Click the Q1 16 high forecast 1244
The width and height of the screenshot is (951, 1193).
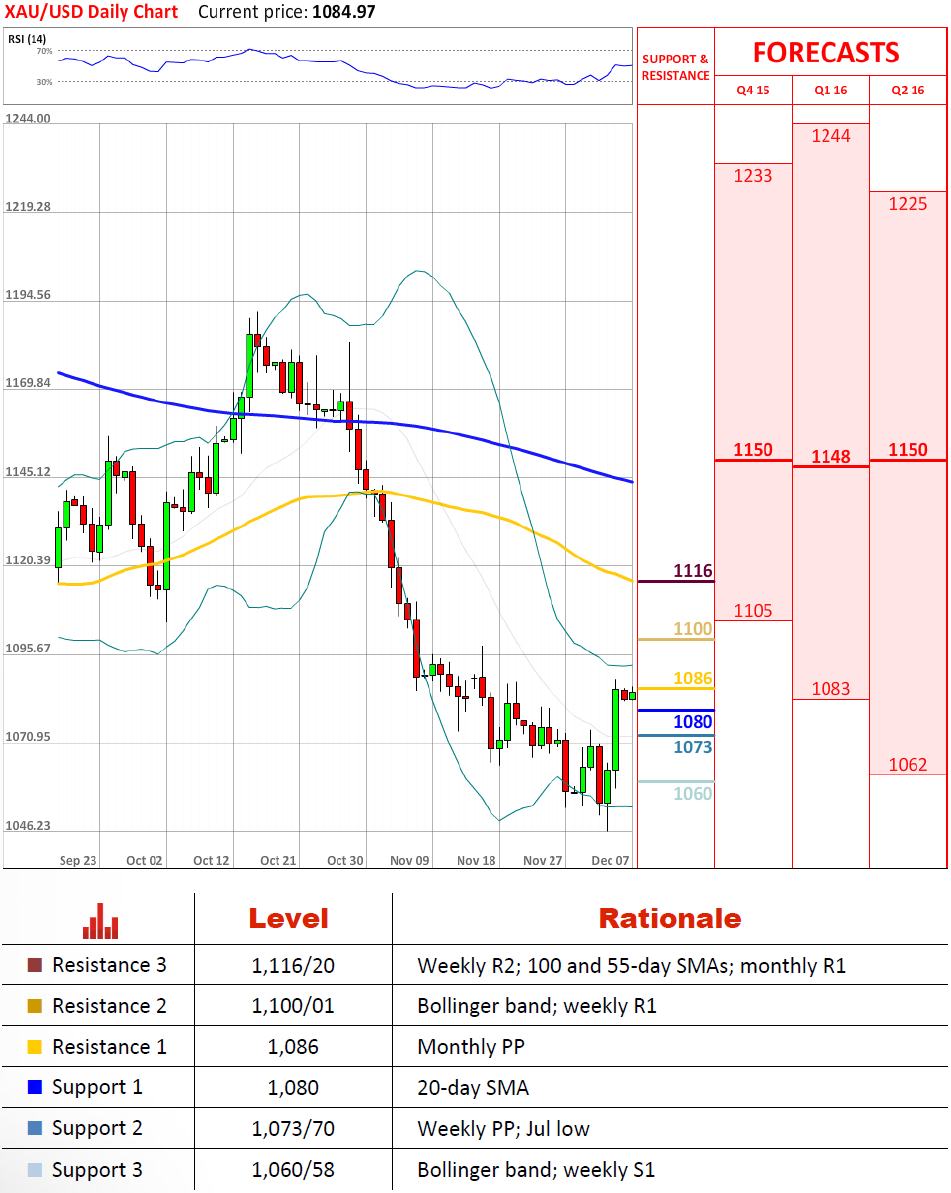coord(831,135)
